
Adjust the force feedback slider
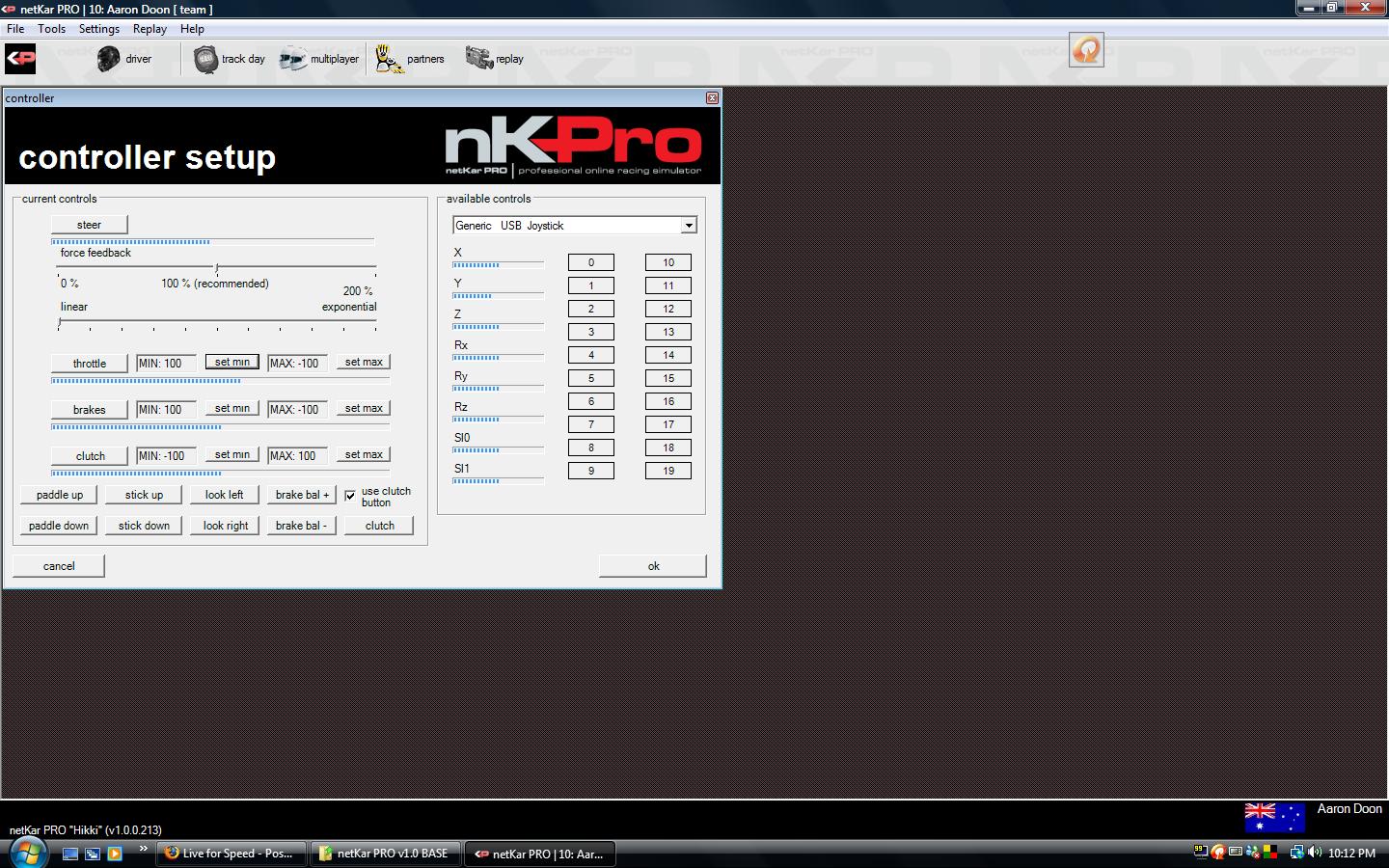tap(217, 267)
